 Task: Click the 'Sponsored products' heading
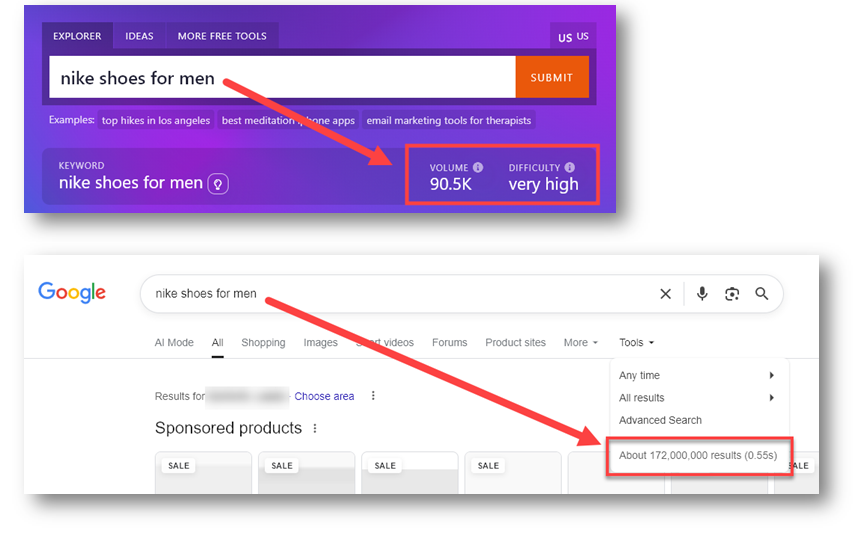228,428
